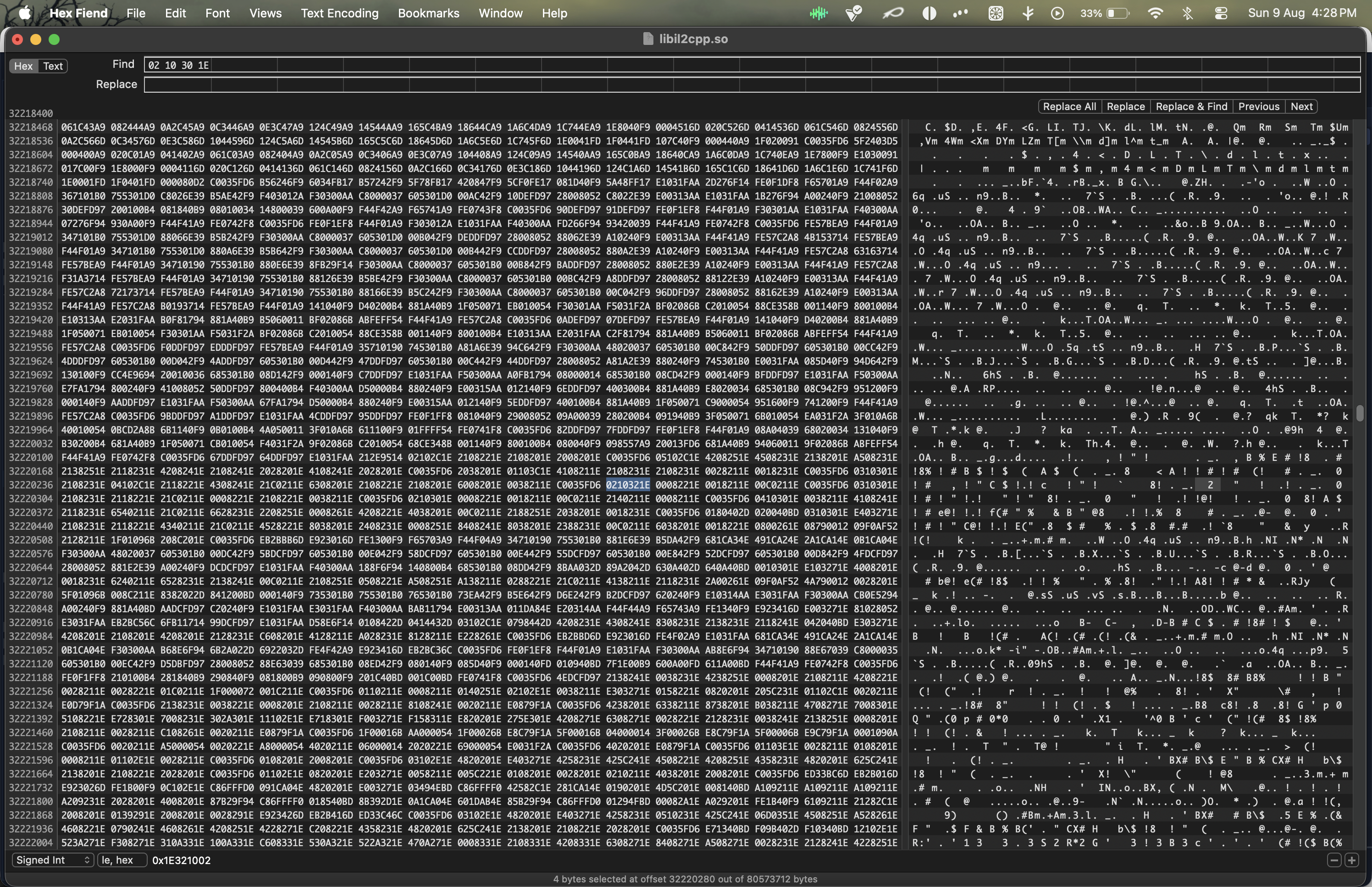Click line offset 32221120
Image resolution: width=1372 pixels, height=887 pixels.
[31, 664]
